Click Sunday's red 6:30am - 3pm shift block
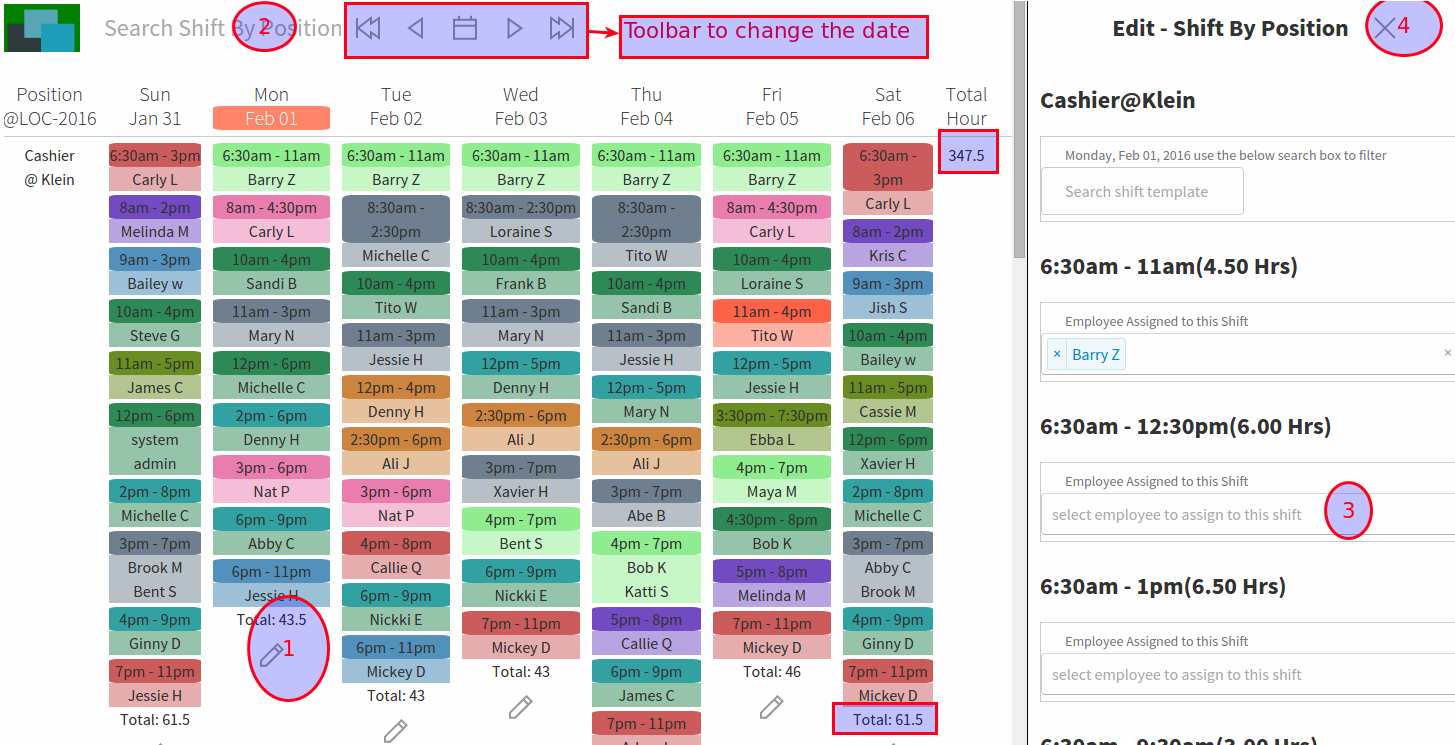The width and height of the screenshot is (1455, 745). tap(155, 156)
